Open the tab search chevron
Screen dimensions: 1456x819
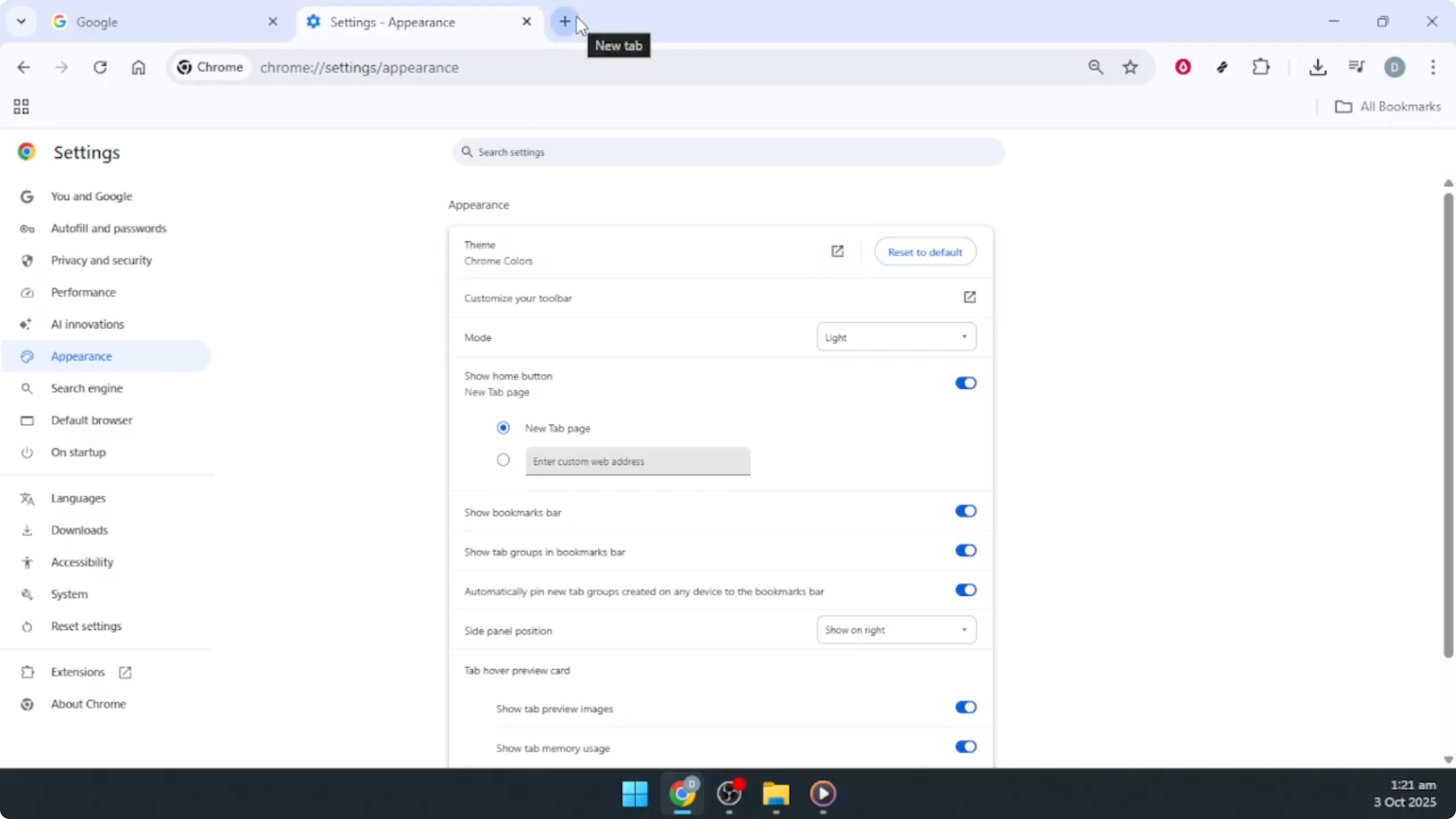[x=21, y=21]
